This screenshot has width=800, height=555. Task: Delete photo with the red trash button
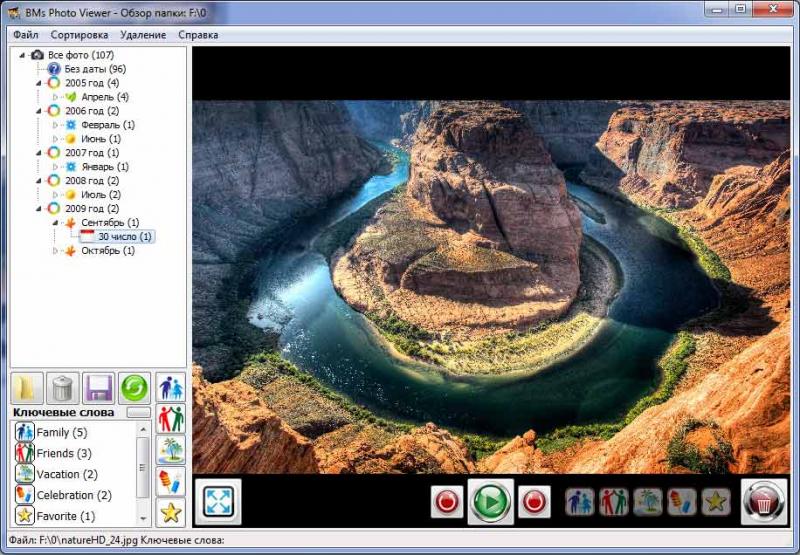point(764,502)
